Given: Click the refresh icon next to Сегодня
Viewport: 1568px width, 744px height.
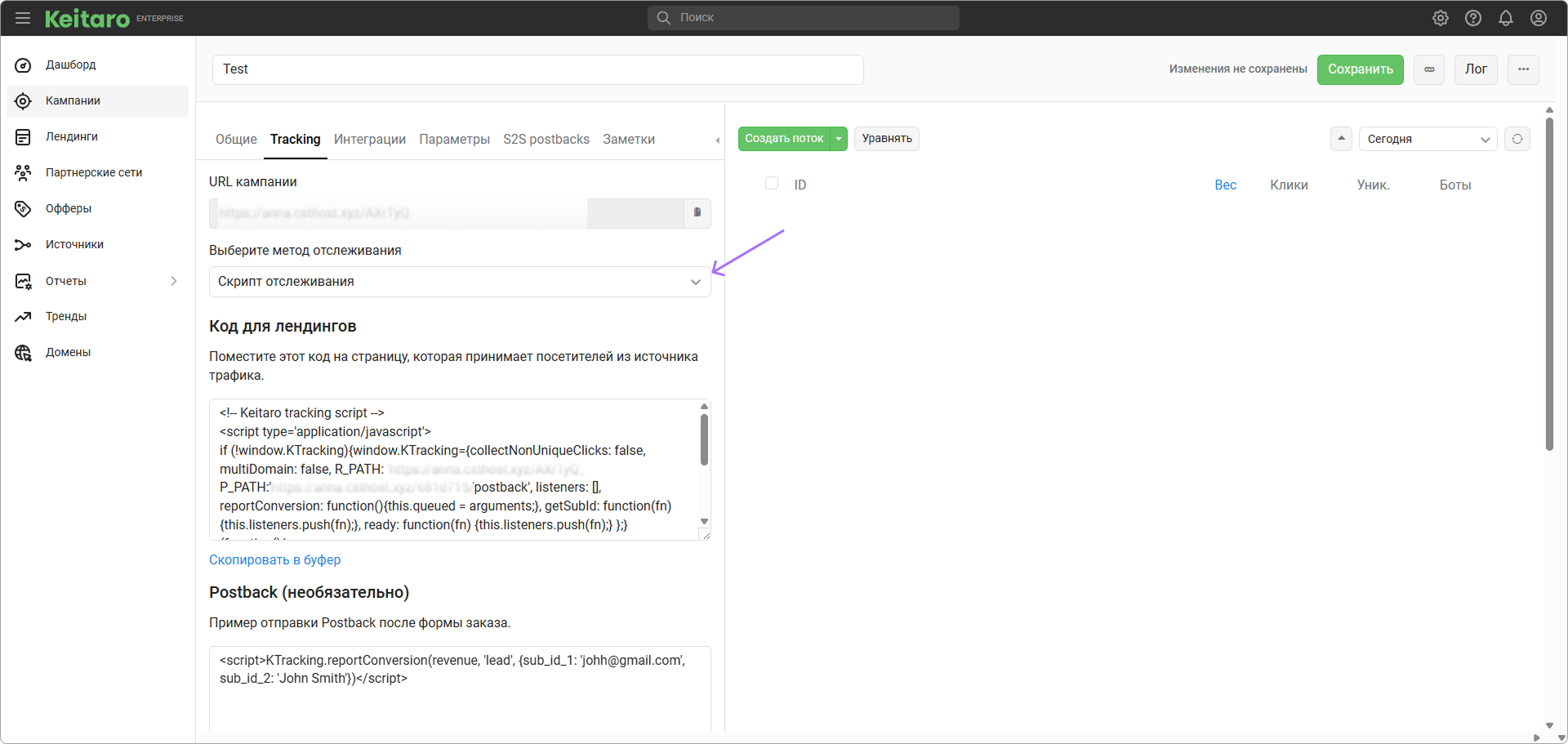Looking at the screenshot, I should 1517,139.
